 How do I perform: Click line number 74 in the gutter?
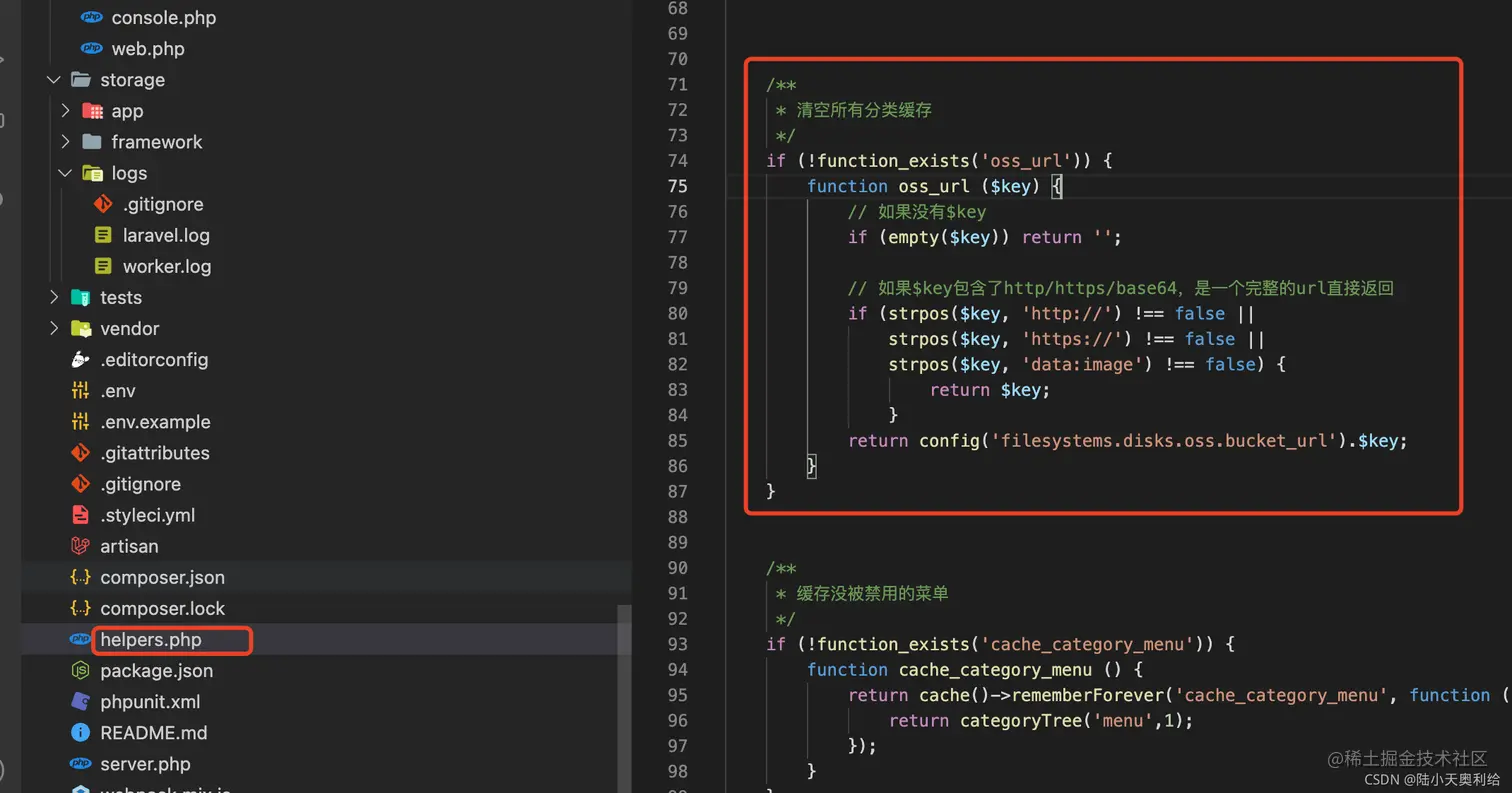676,160
